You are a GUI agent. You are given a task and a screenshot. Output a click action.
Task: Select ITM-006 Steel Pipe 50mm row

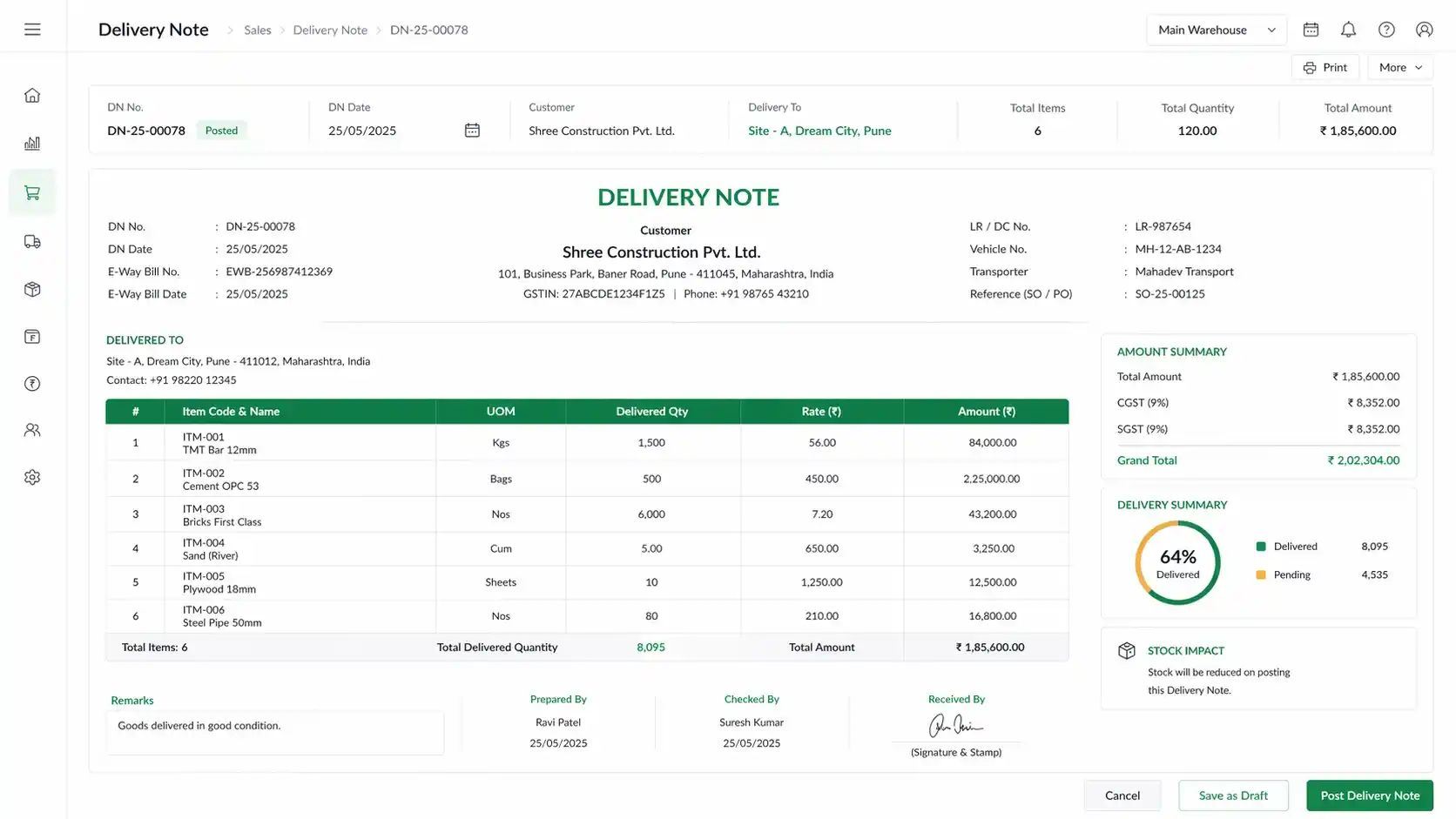point(587,616)
